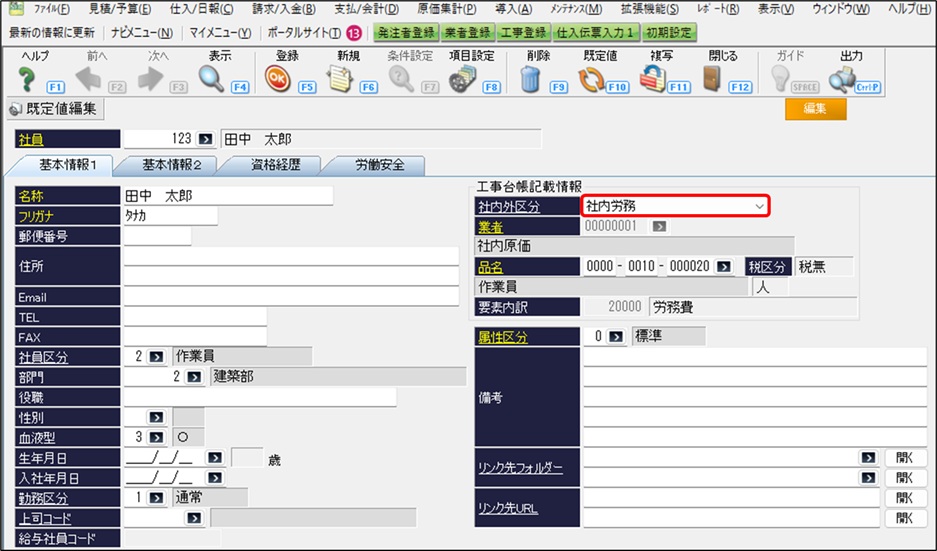937x551 pixels.
Task: Open the 生年月日 date picker arrow
Action: click(x=214, y=458)
